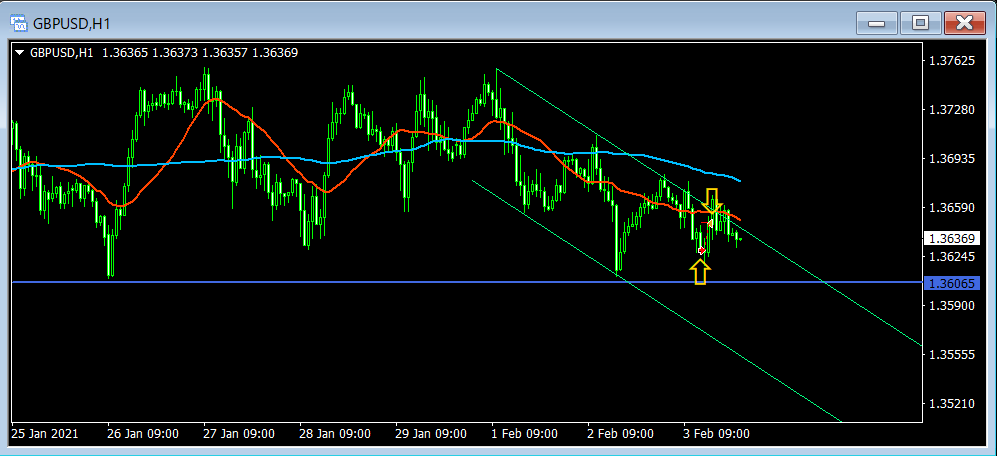Screen dimensions: 997x456
Task: Click the 1.35555 price scale label
Action: pos(952,354)
